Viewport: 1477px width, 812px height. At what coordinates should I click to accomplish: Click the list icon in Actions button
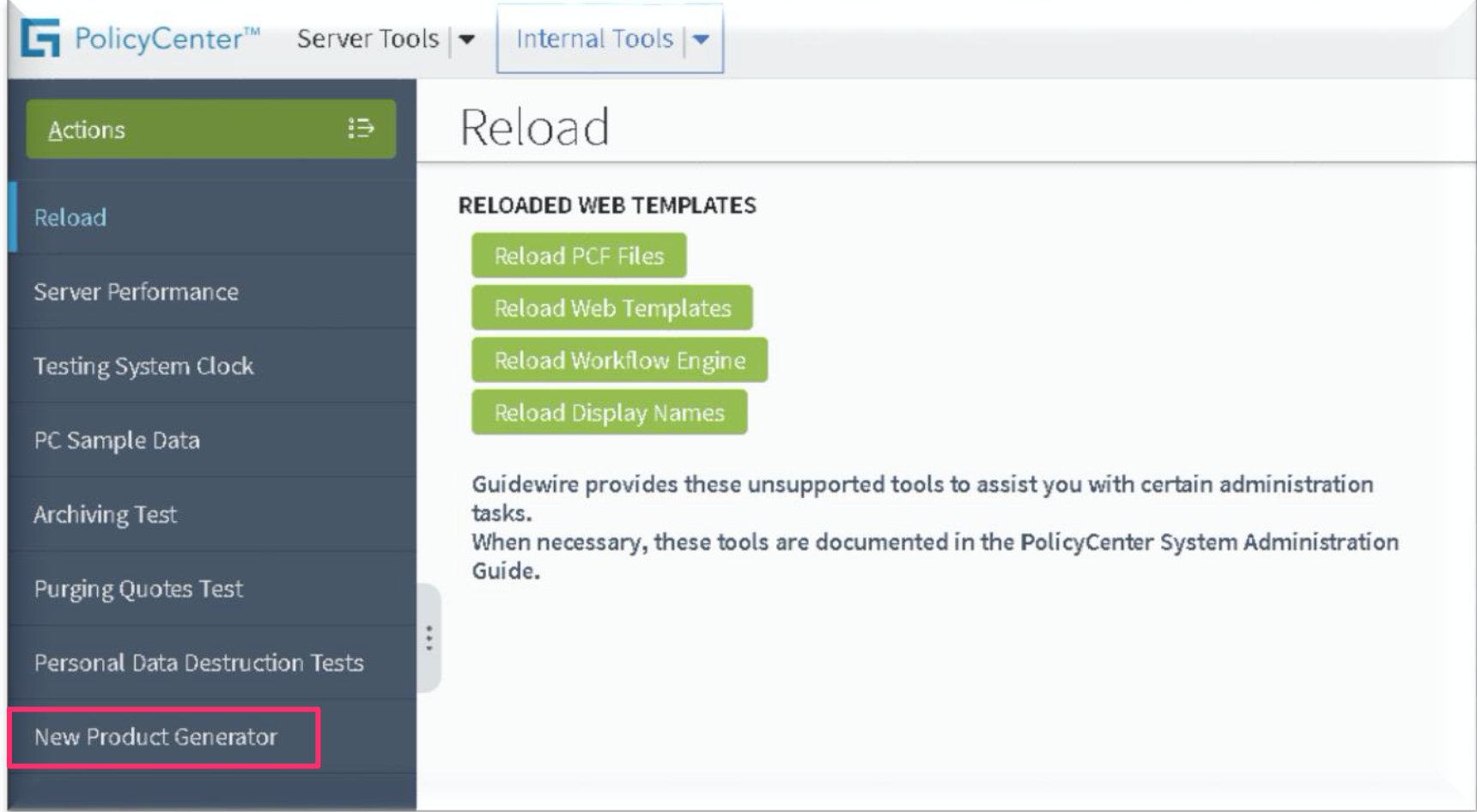coord(361,129)
